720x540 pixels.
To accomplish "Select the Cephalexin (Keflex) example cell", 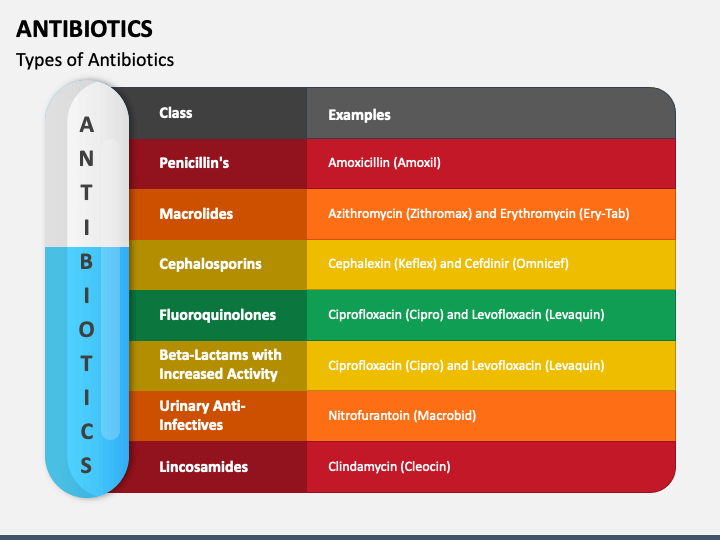I will 491,264.
